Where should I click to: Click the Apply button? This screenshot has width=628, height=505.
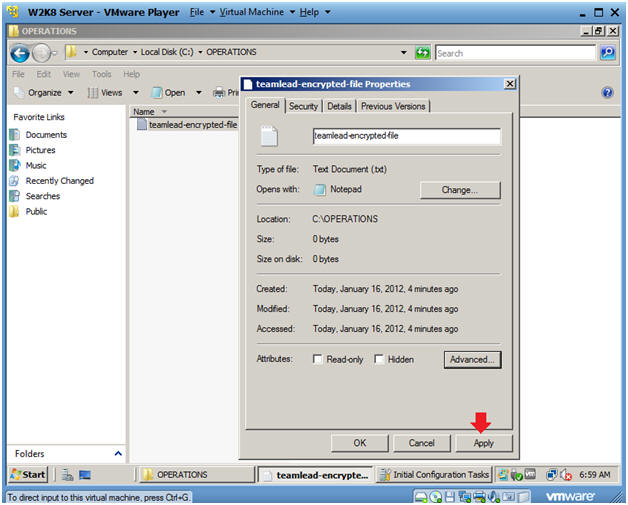click(x=484, y=443)
